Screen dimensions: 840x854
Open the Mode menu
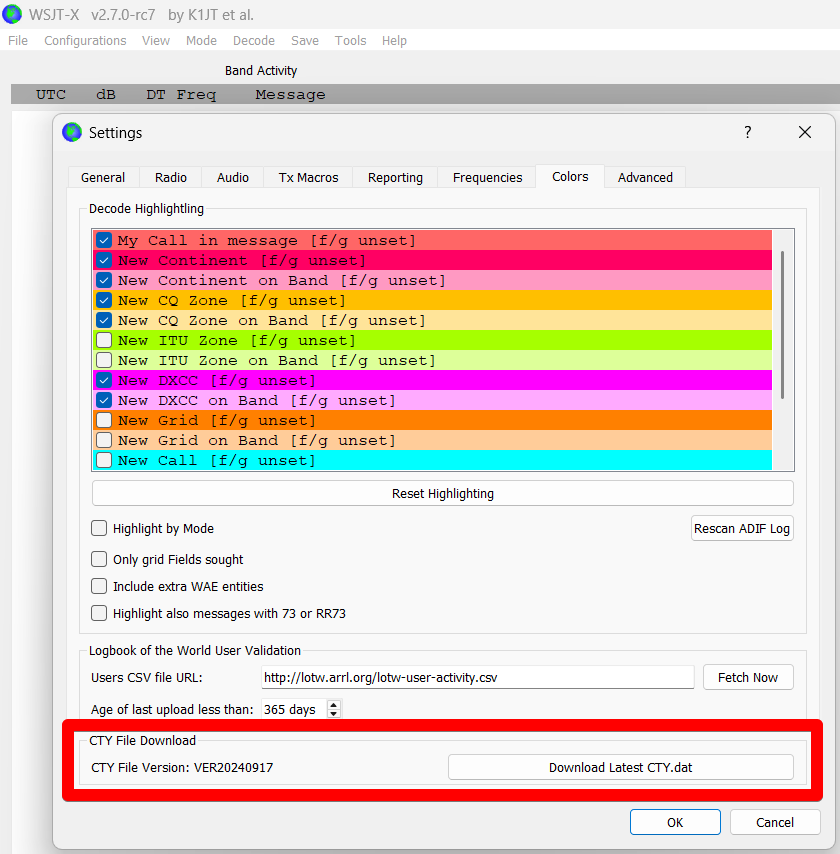tap(201, 41)
